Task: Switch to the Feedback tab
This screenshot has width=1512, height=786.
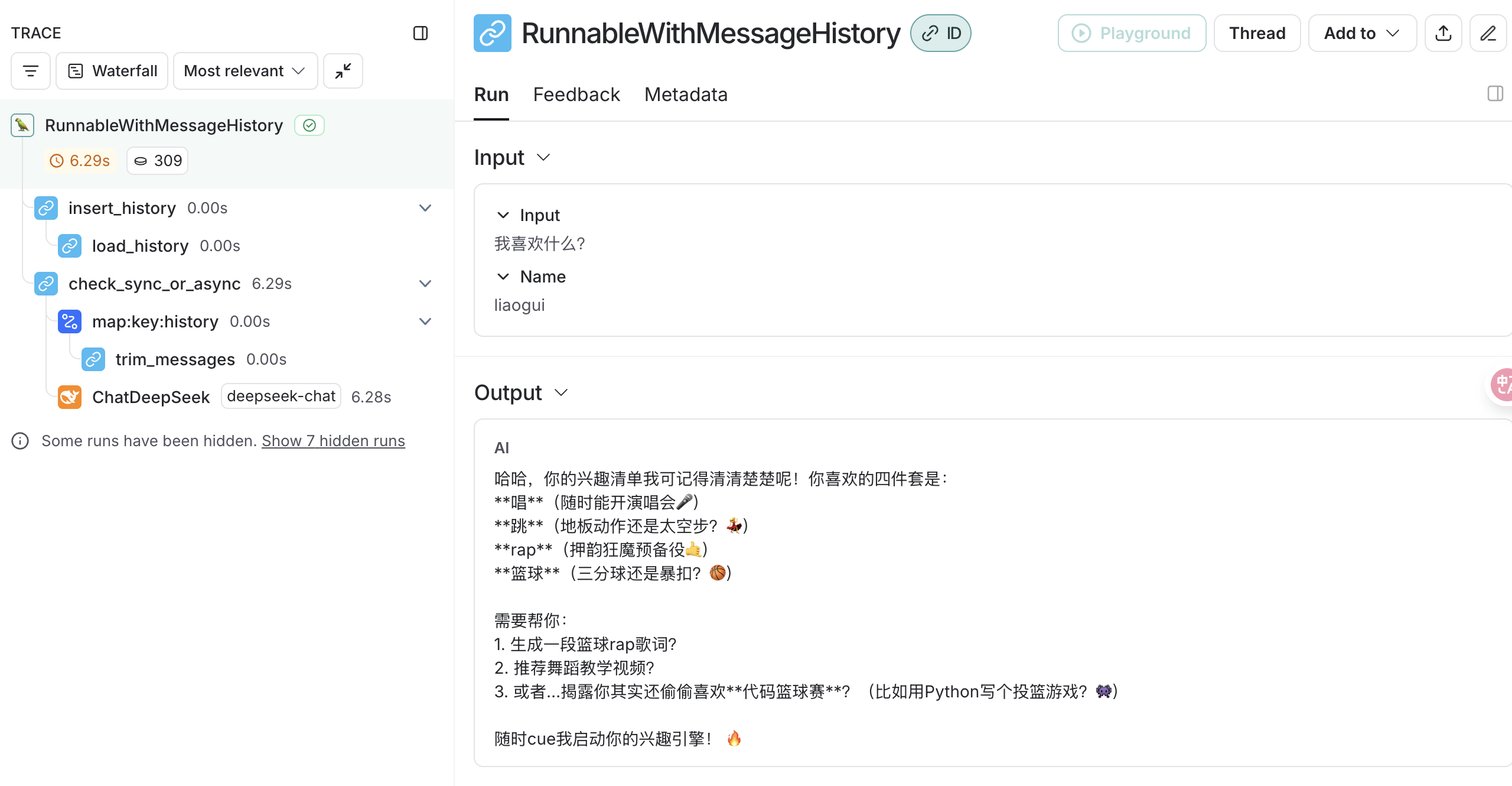Action: pyautogui.click(x=576, y=95)
